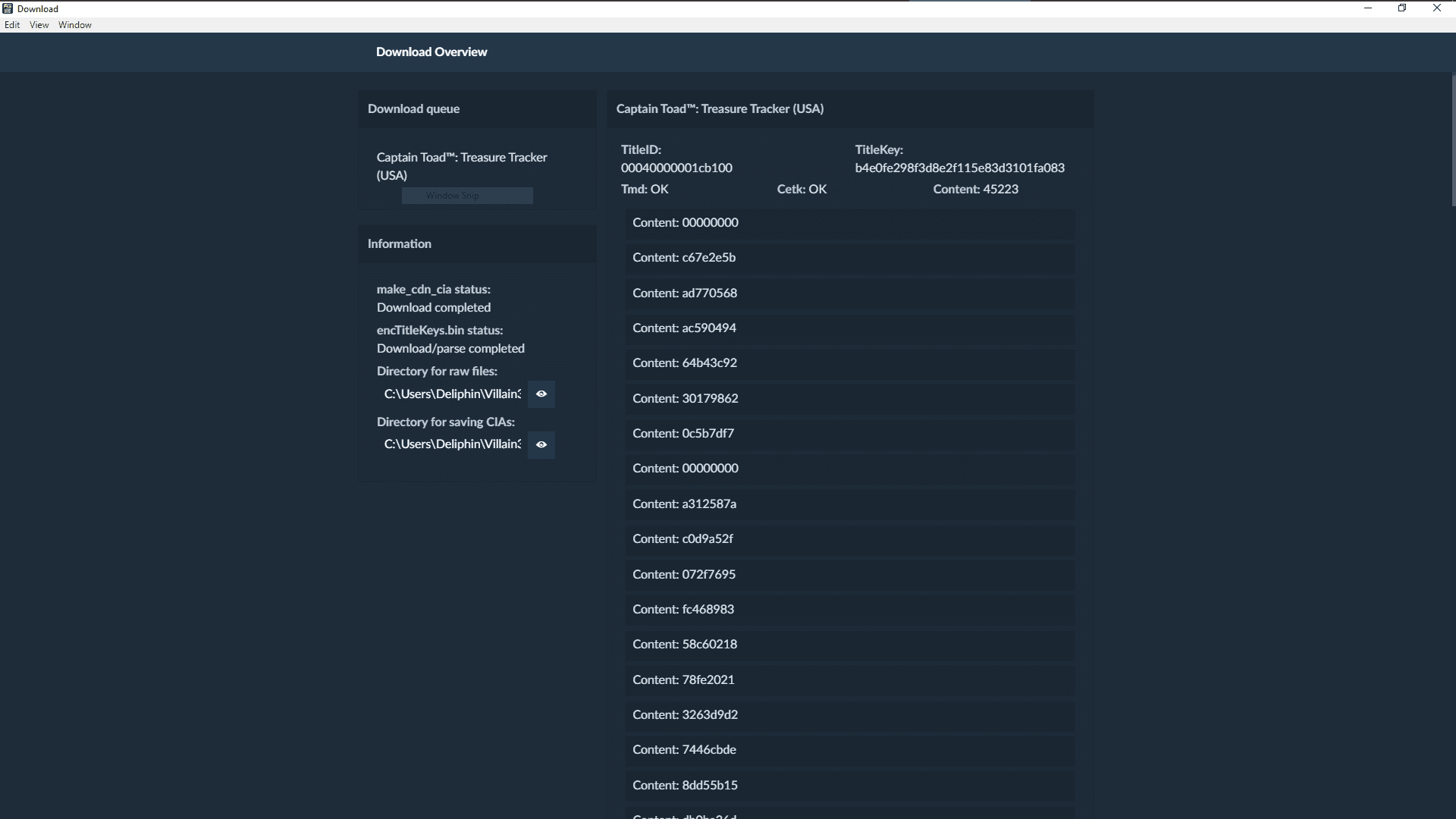Click the encTitleKeys.bin status label
Screen dimensions: 1456x819
coord(440,331)
